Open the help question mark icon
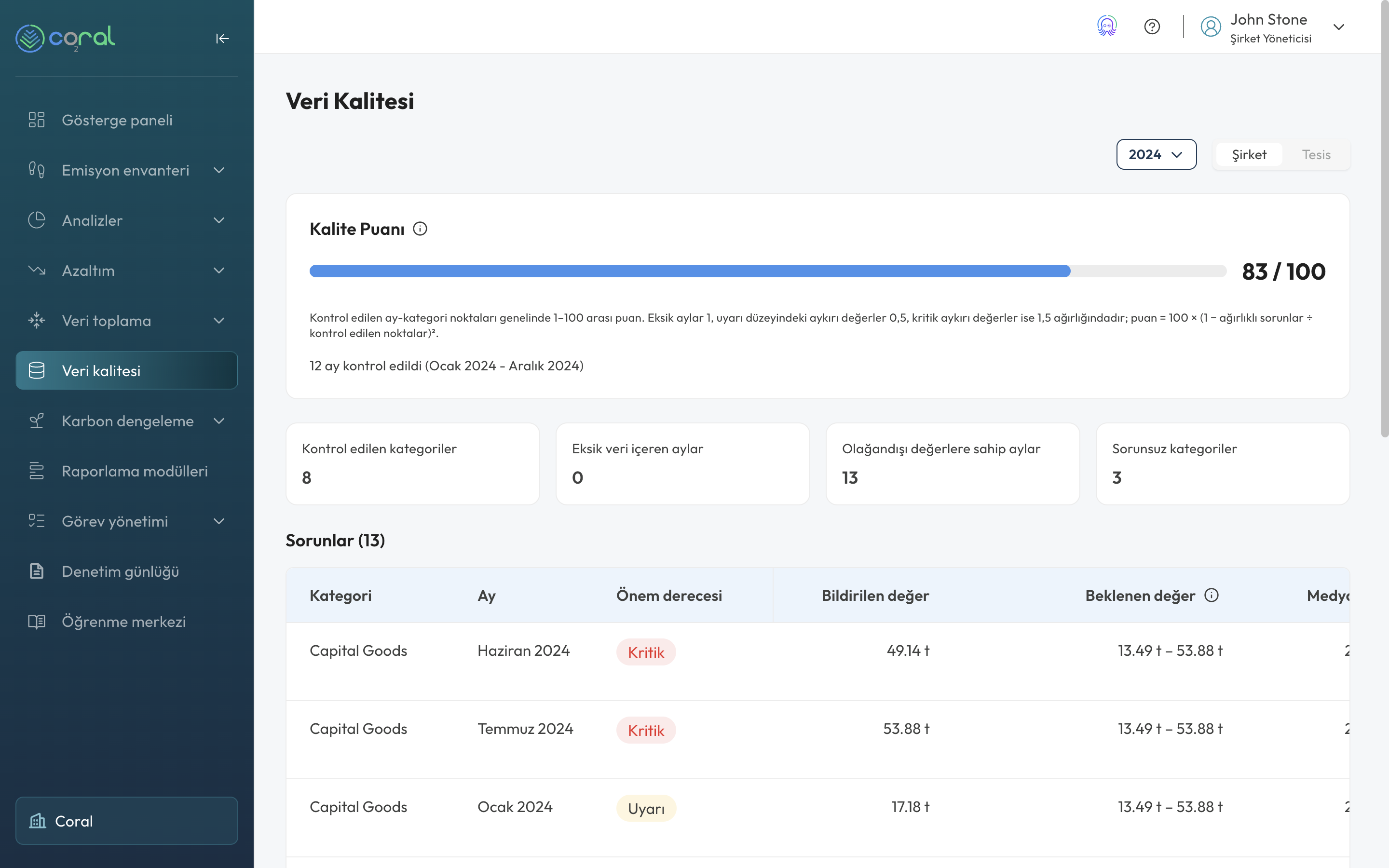 tap(1152, 27)
